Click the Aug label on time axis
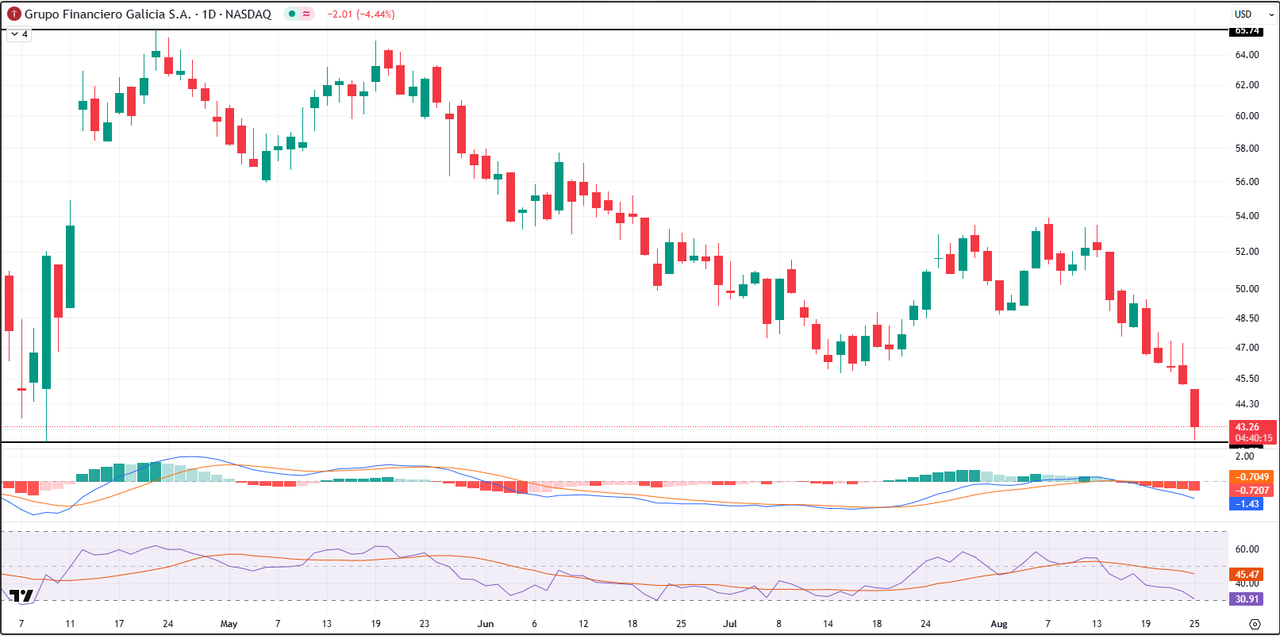 (x=999, y=622)
